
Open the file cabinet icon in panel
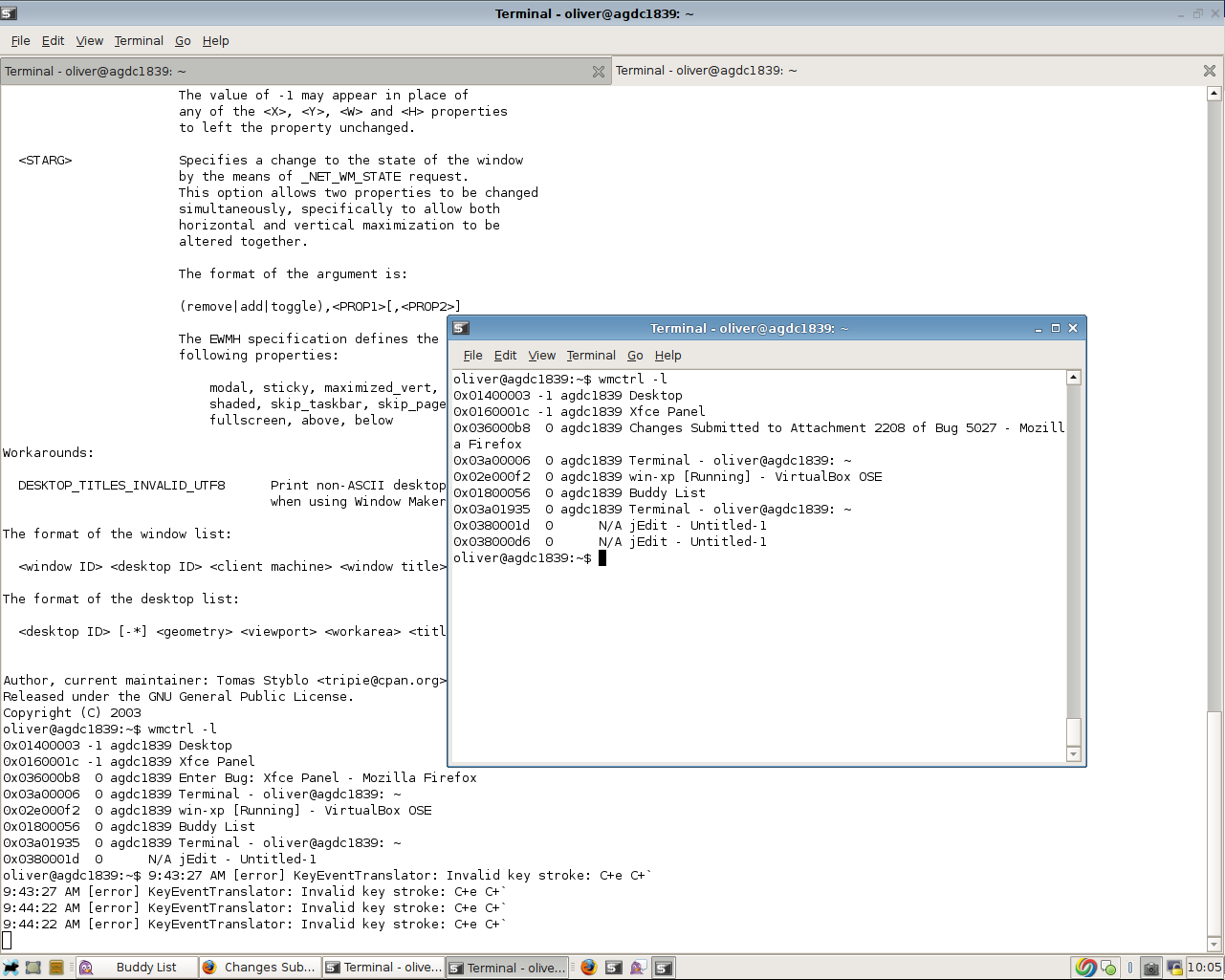pyautogui.click(x=55, y=968)
